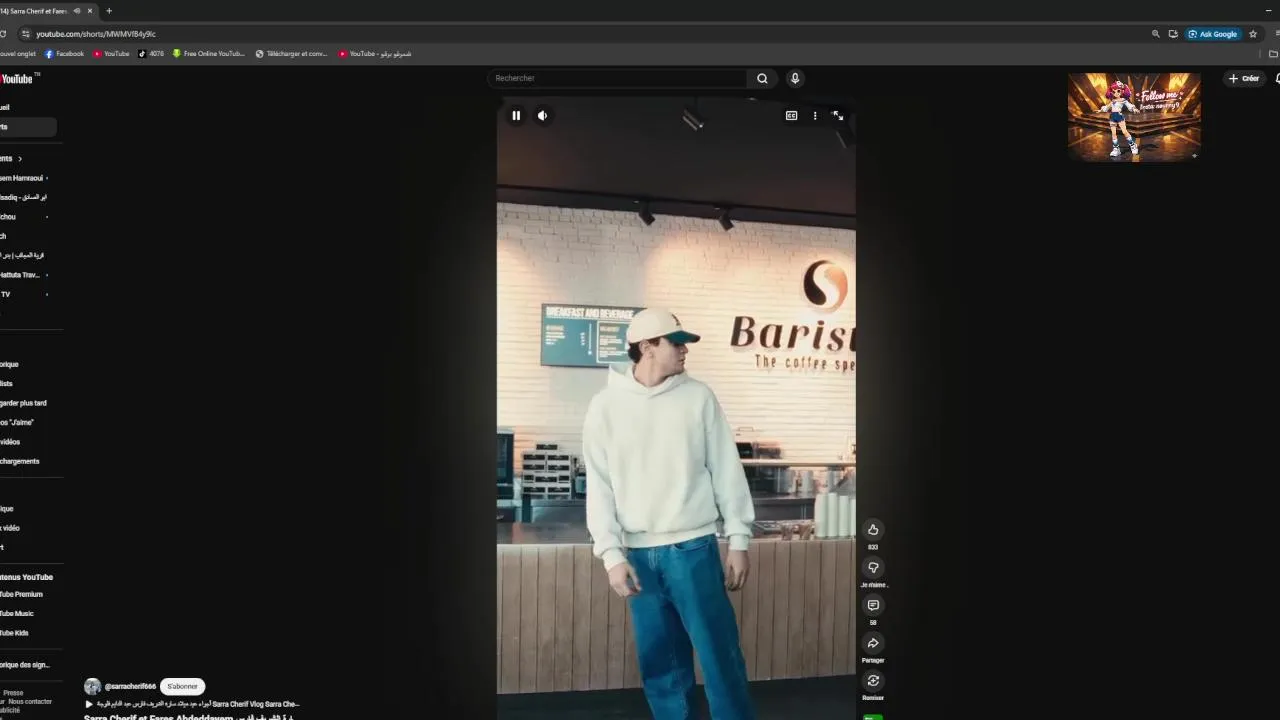Viewport: 1280px width, 720px height.
Task: Click the Ask Google button
Action: [1213, 34]
